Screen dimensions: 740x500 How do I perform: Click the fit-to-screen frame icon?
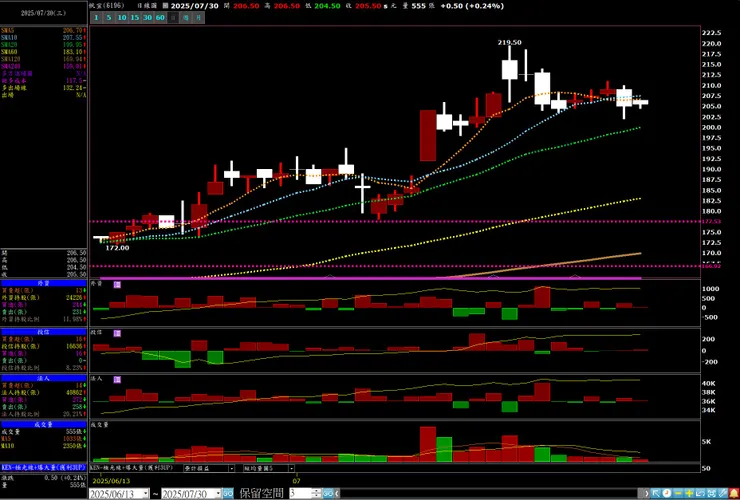coord(712,493)
